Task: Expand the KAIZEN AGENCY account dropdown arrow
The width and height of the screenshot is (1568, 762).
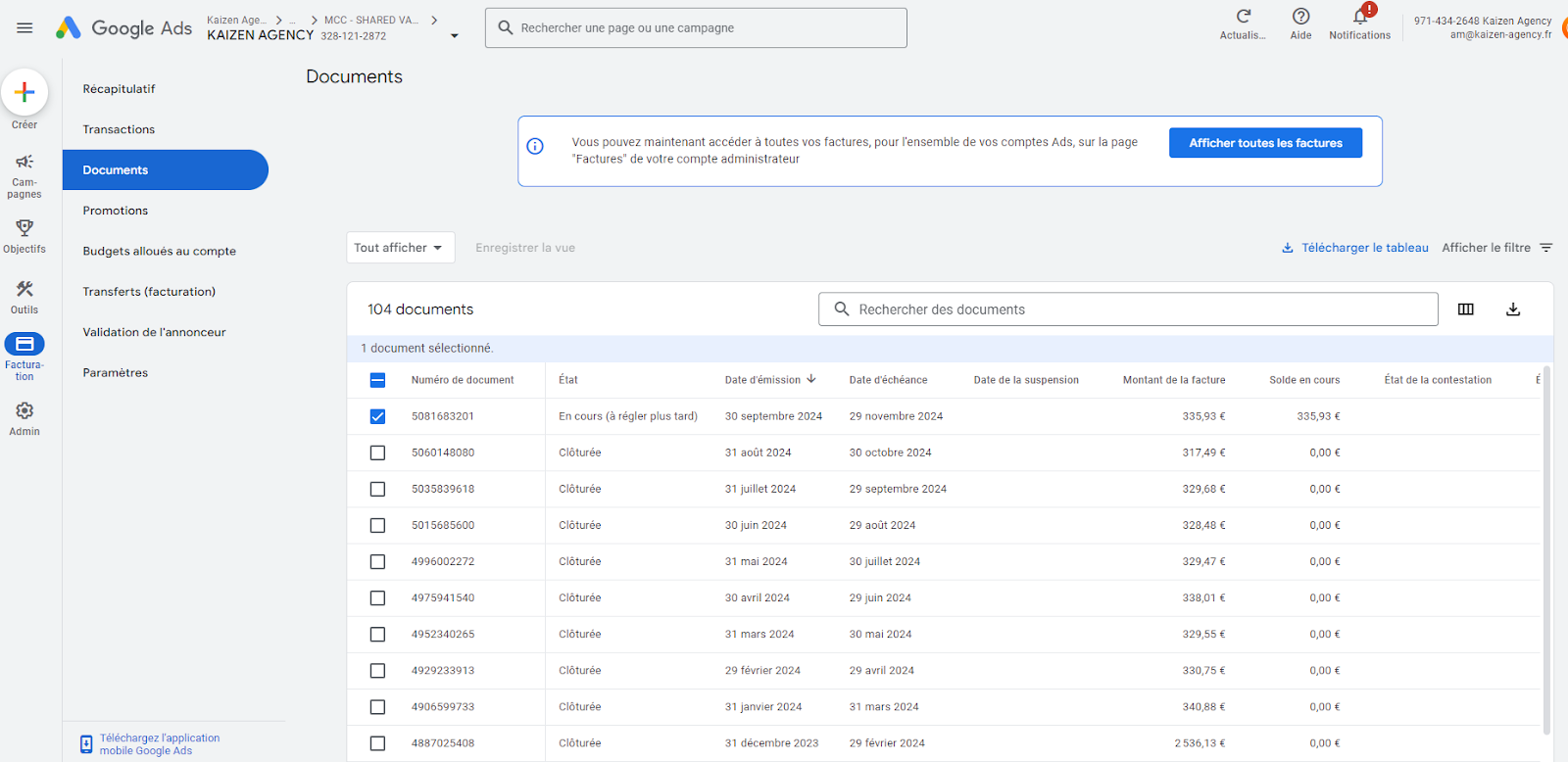Action: 454,36
